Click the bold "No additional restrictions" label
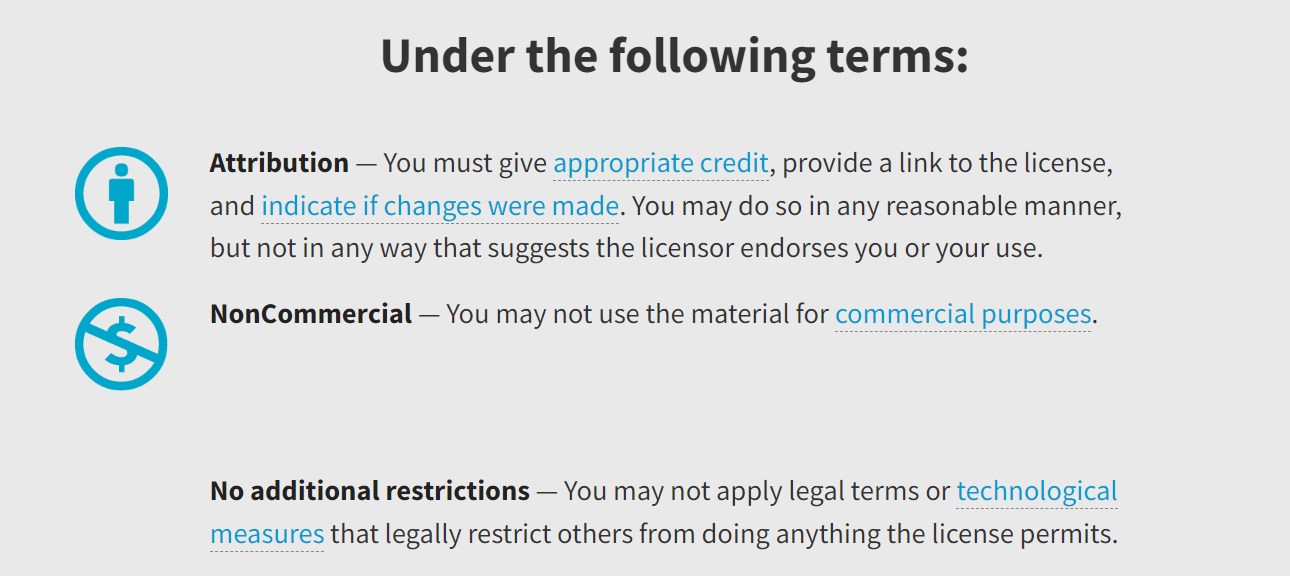This screenshot has width=1290, height=576. (x=370, y=491)
